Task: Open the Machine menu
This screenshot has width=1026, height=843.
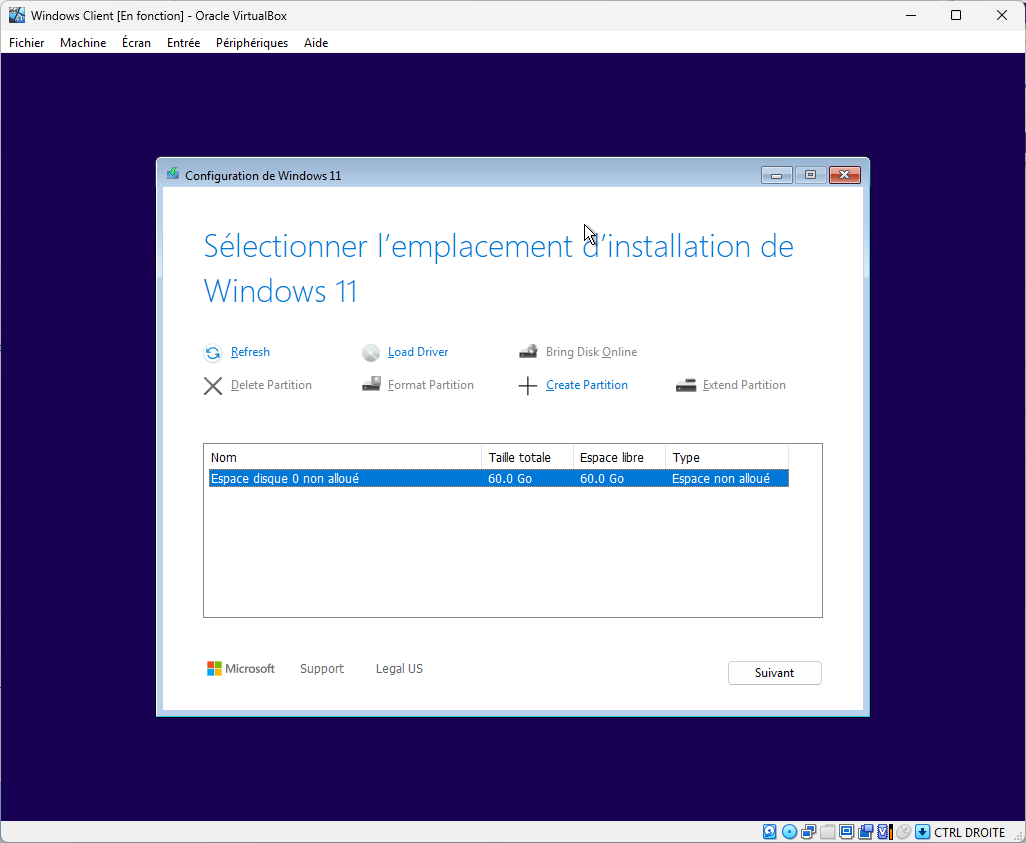Action: tap(83, 43)
